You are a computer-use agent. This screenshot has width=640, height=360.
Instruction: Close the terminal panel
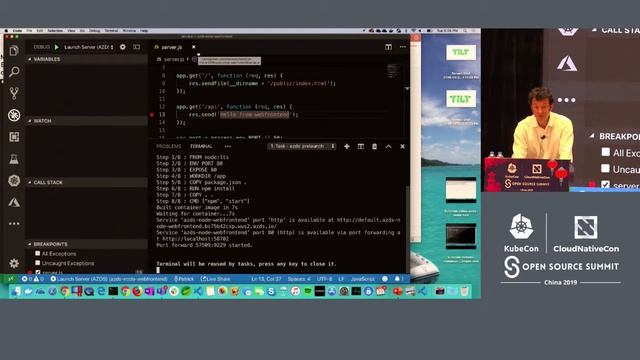(402, 146)
